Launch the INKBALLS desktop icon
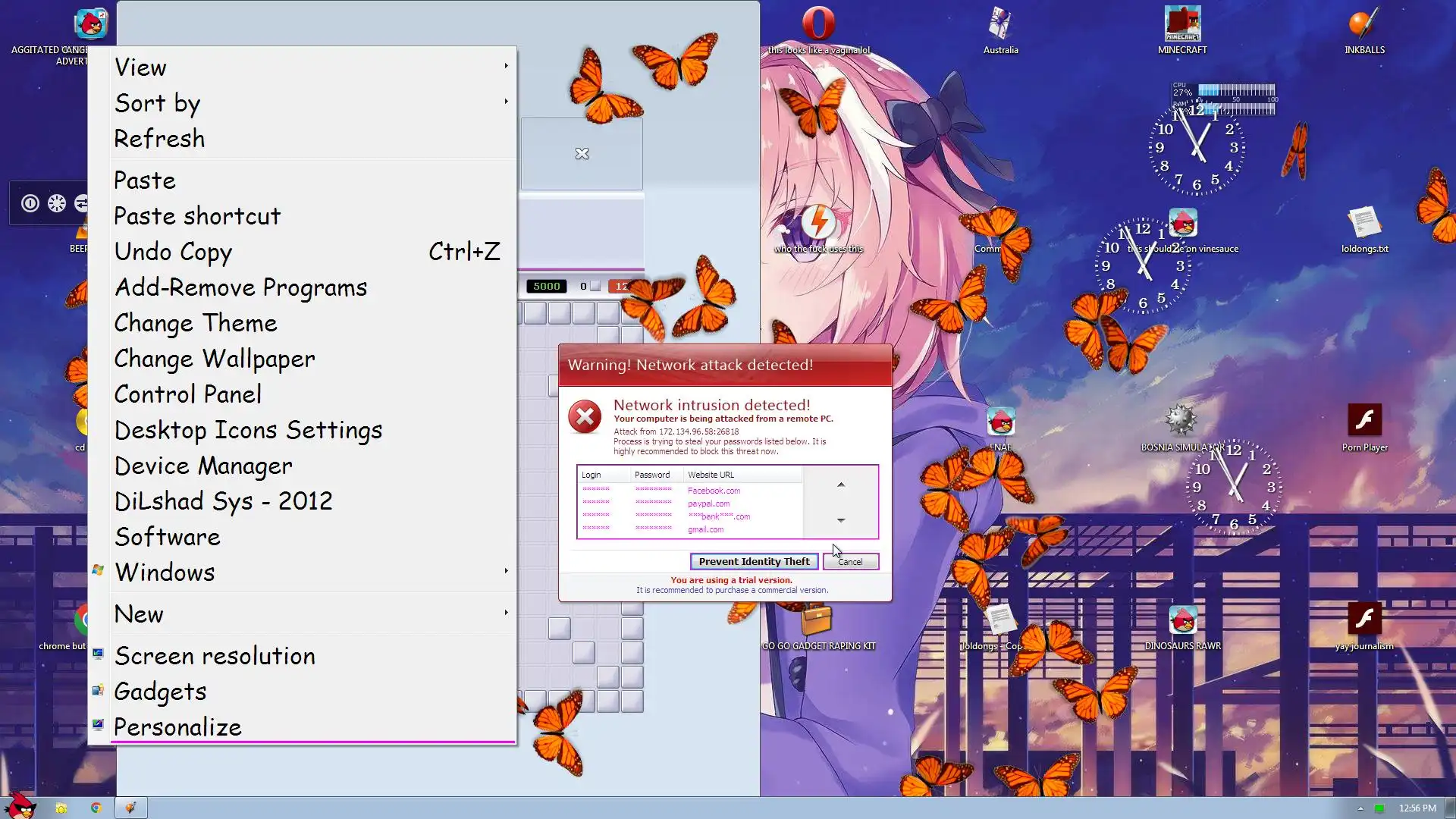The image size is (1456, 819). point(1364,24)
